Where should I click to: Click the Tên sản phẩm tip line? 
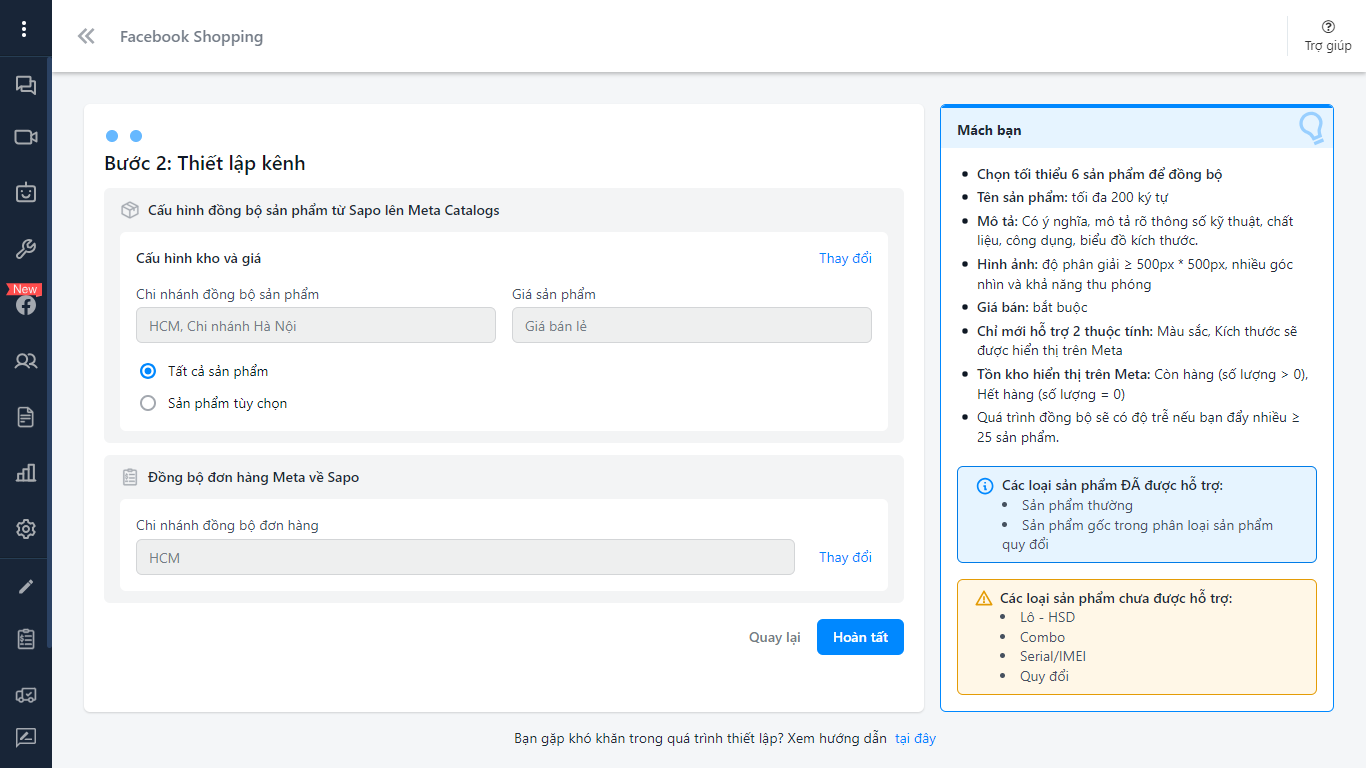[x=1072, y=197]
